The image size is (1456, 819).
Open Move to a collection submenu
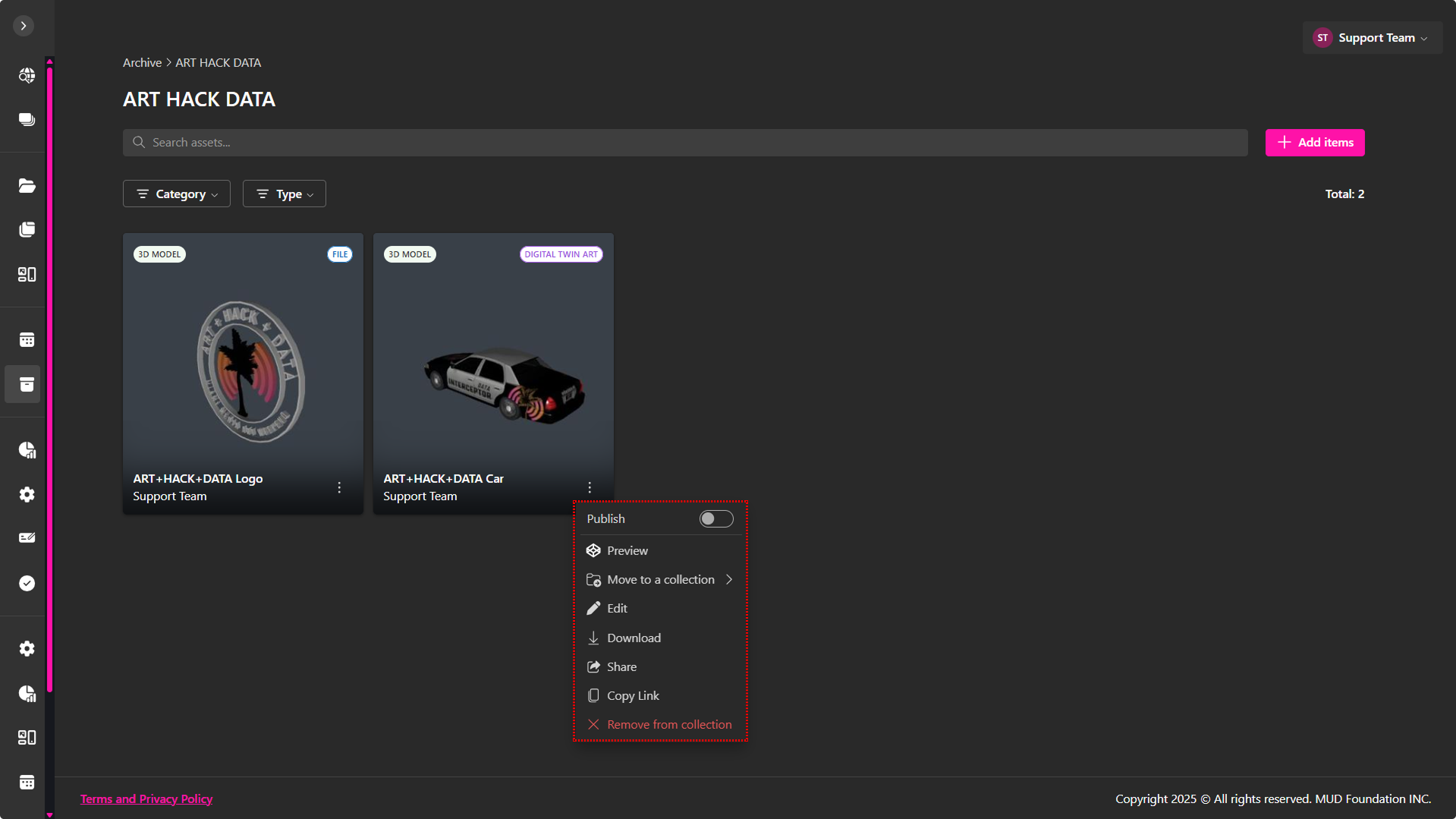(660, 580)
